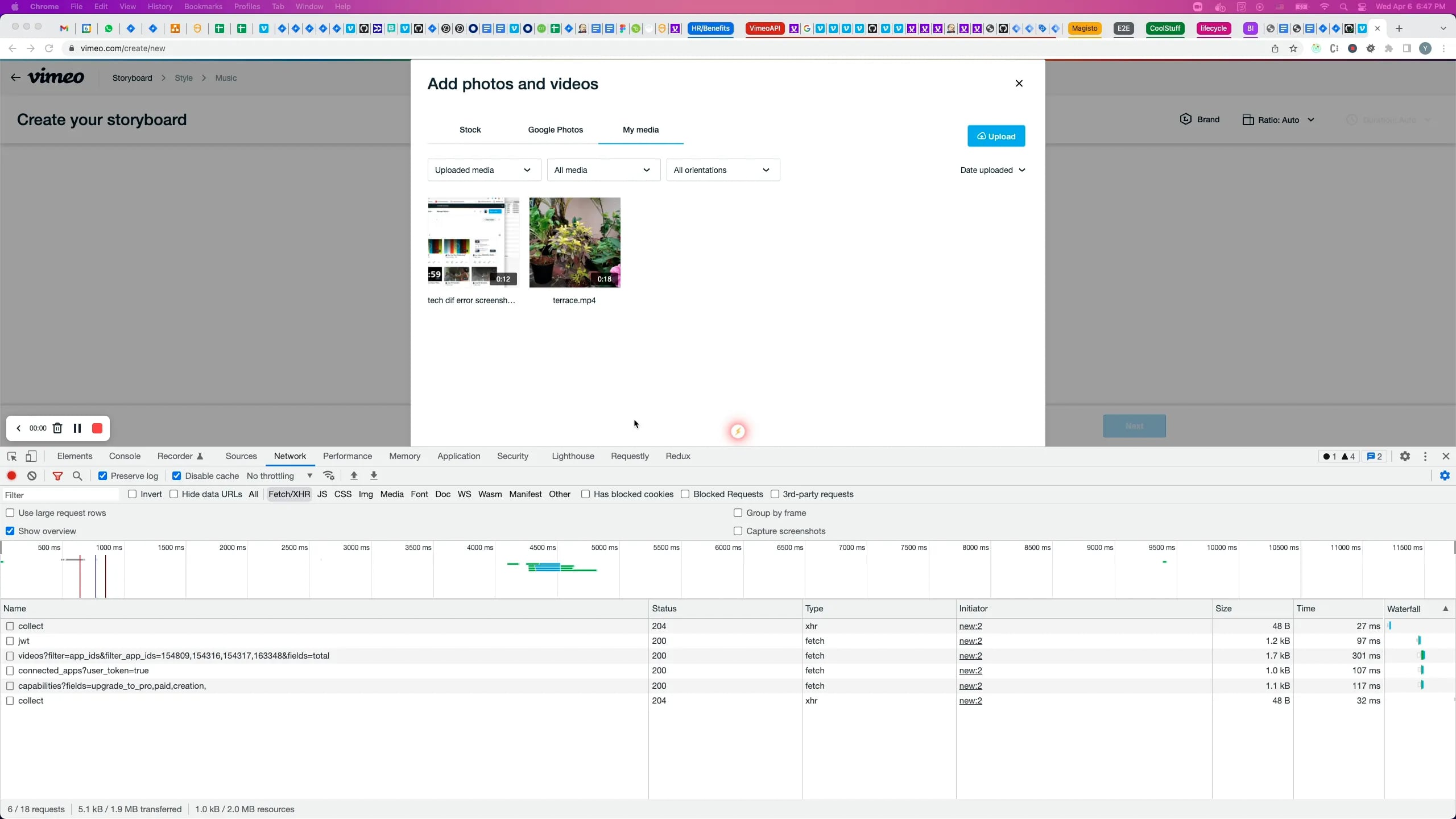The image size is (1456, 819).
Task: Collapse the recorder widget left chevron
Action: [18, 428]
